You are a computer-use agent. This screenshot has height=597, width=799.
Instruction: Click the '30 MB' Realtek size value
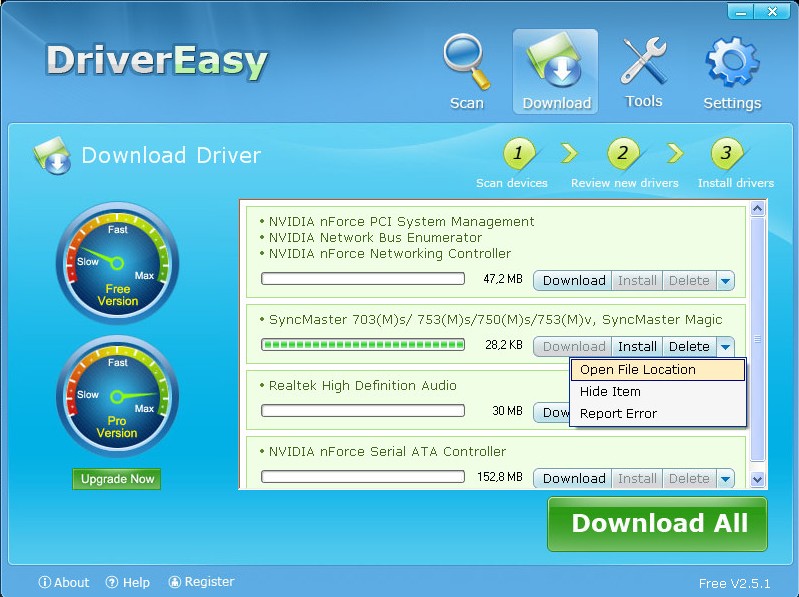[x=507, y=411]
